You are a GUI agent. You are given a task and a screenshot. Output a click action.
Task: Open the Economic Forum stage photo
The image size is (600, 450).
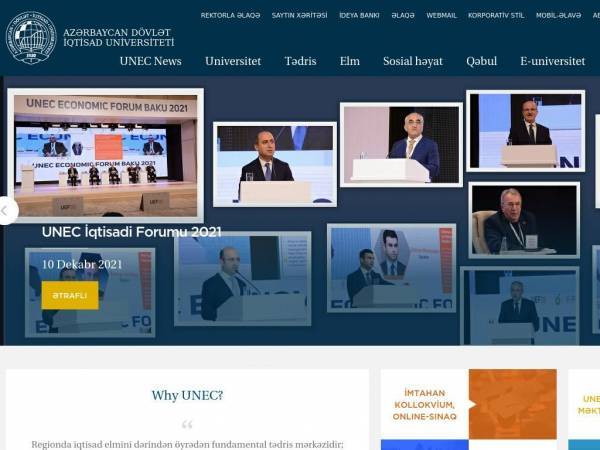[106, 155]
